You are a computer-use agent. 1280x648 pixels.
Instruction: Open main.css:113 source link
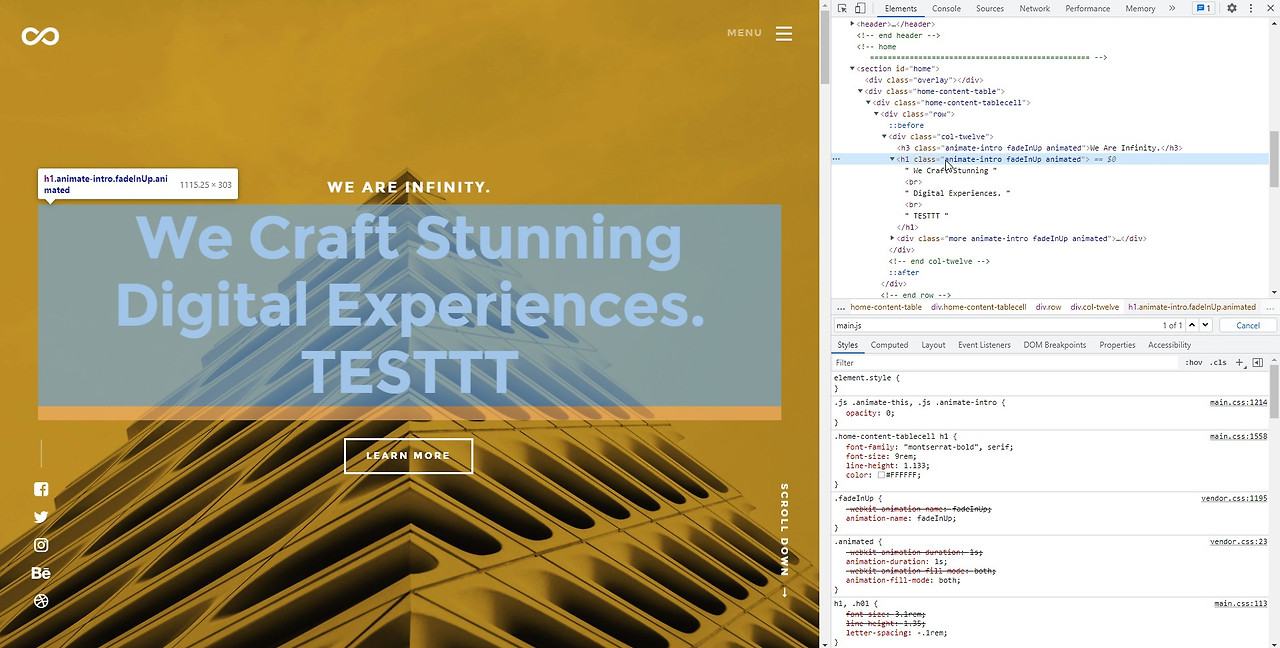pos(1240,603)
